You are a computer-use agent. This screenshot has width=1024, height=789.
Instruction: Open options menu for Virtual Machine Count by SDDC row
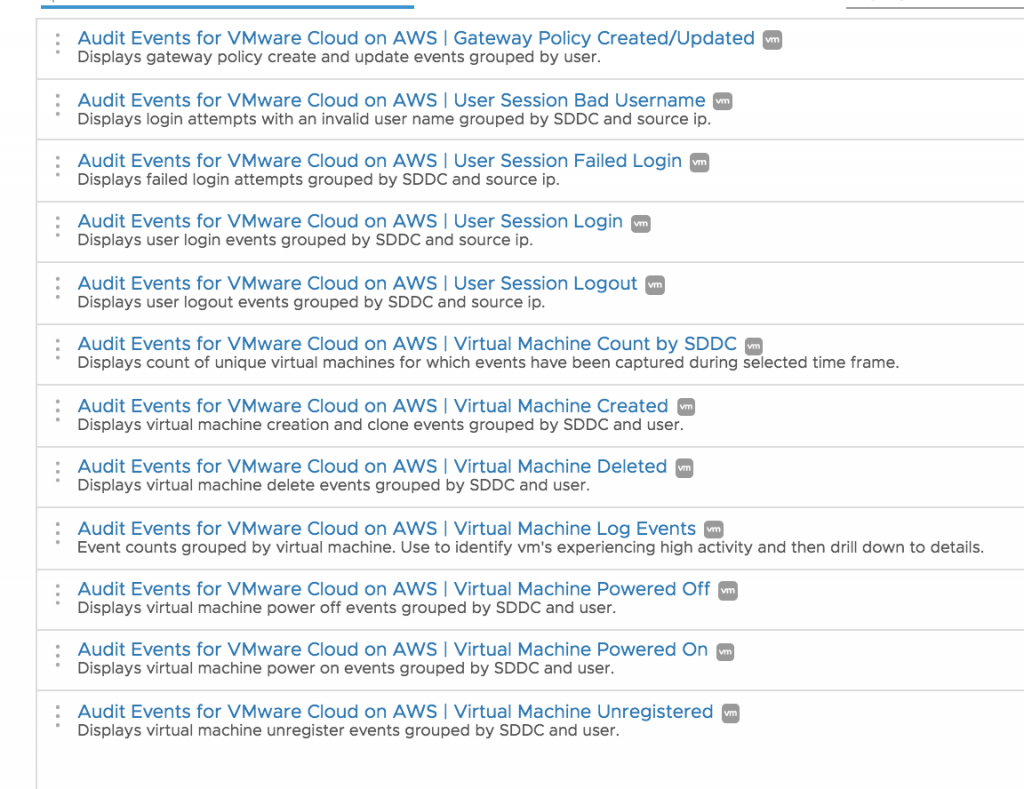[57, 349]
